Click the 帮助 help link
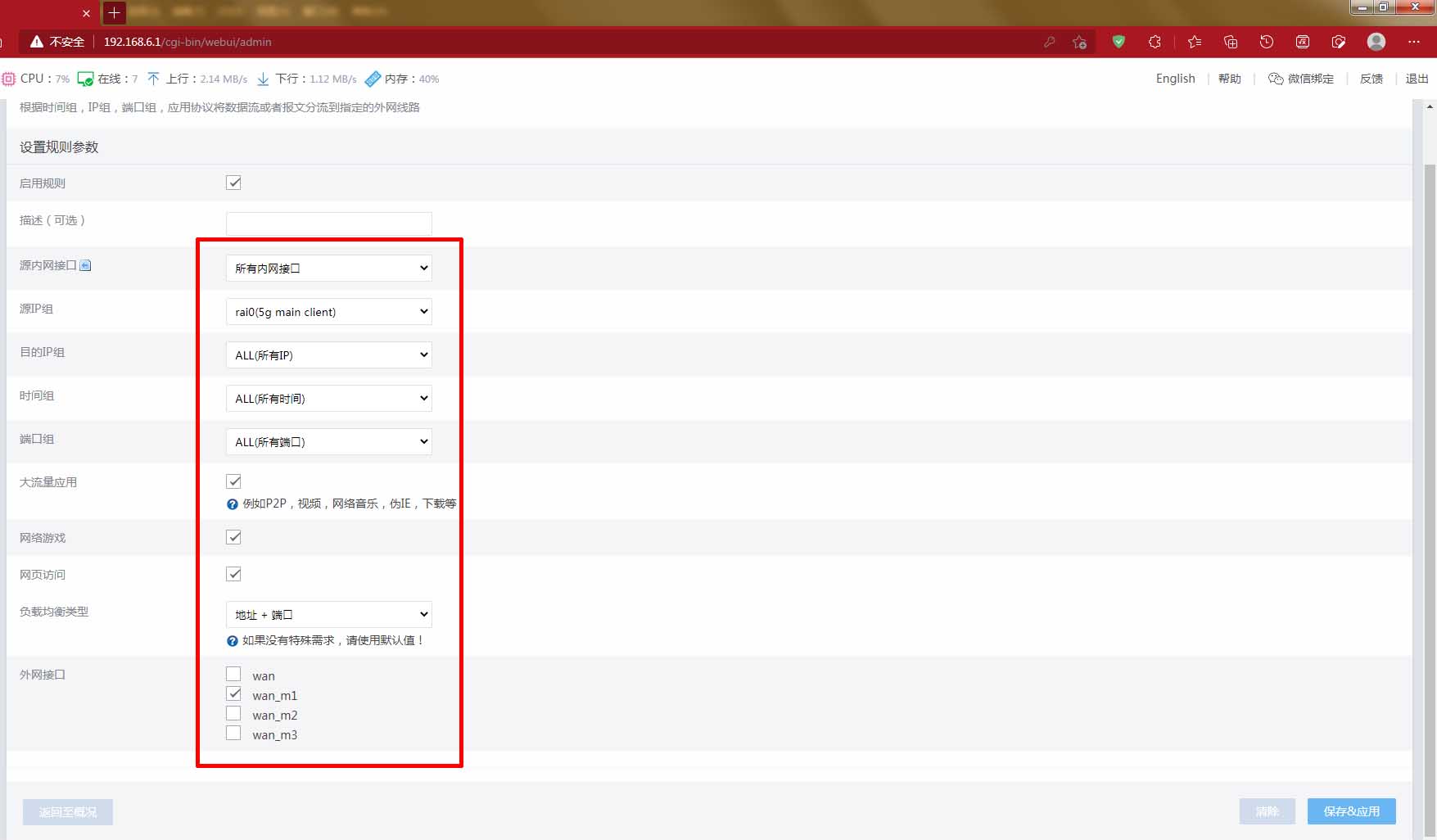The height and width of the screenshot is (840, 1437). pos(1229,79)
